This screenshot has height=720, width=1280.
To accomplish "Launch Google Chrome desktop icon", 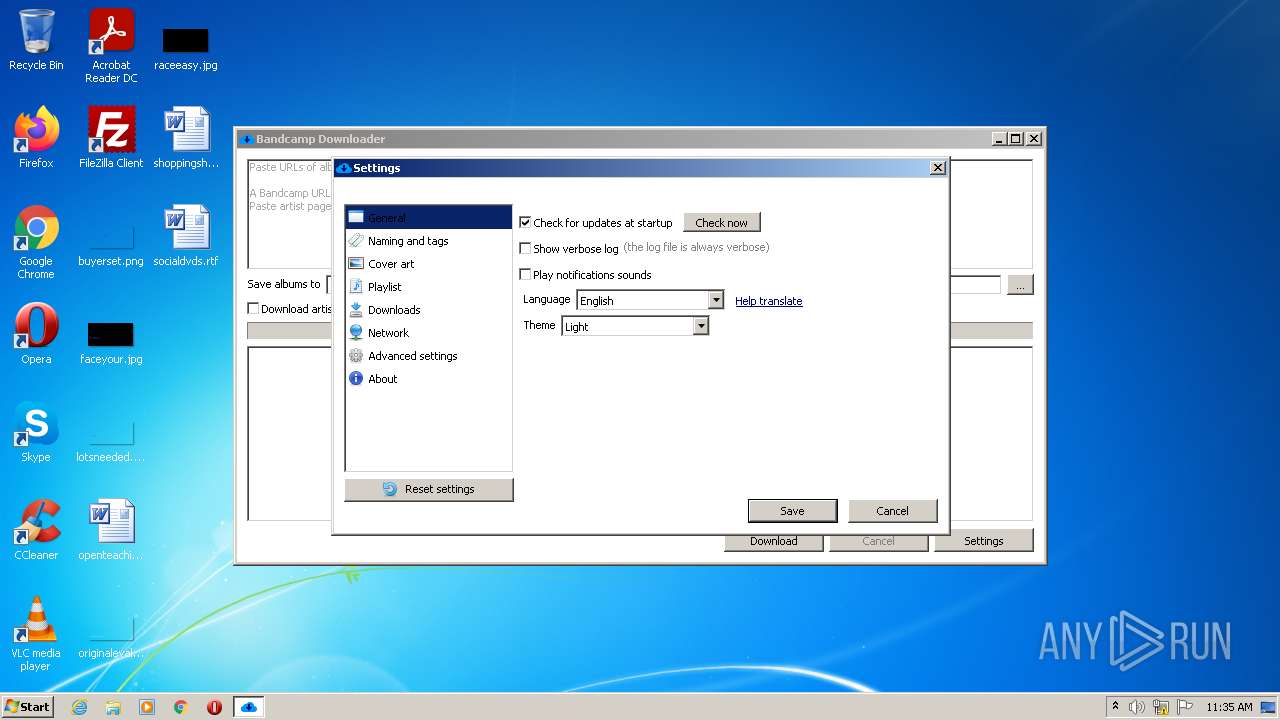I will point(36,242).
